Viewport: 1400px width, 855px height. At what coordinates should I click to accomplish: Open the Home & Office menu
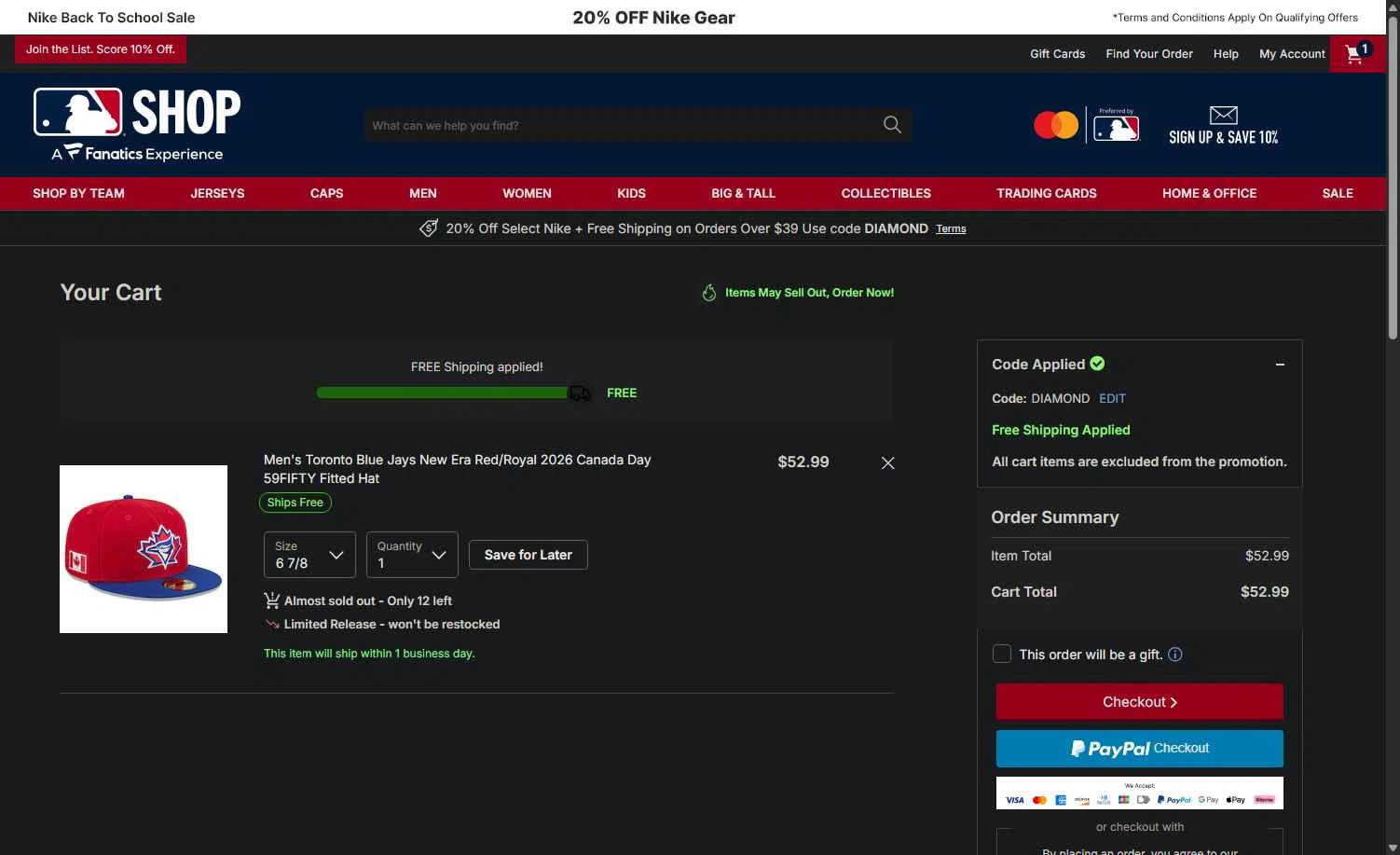[x=1209, y=193]
